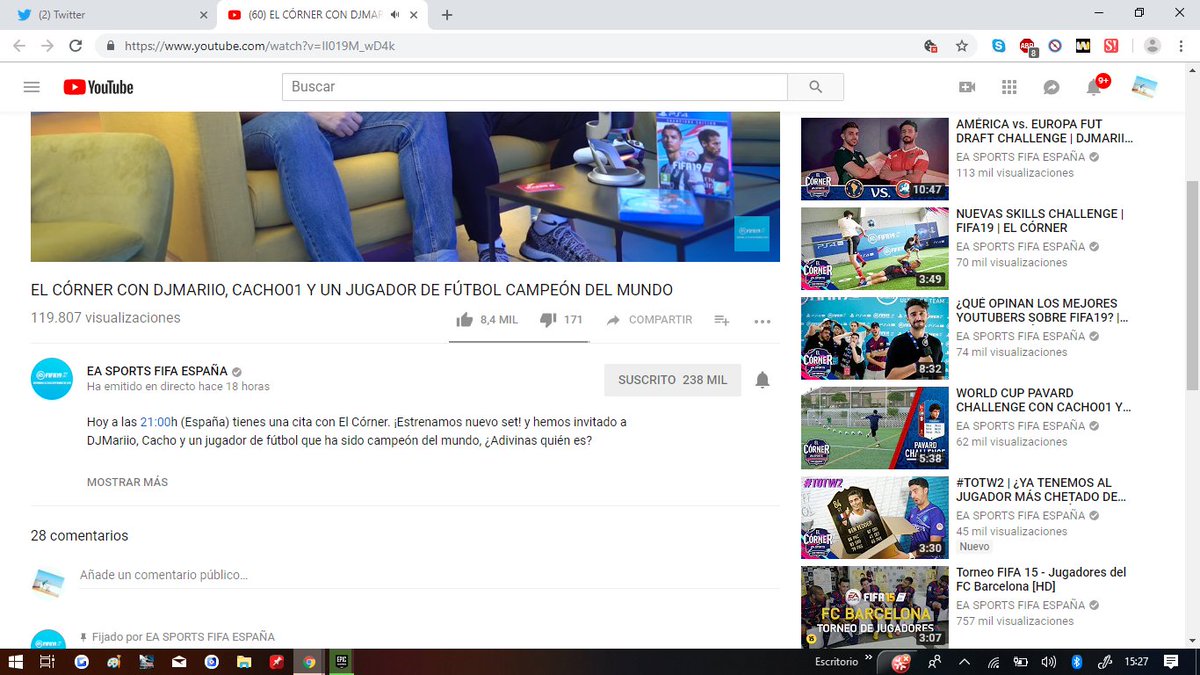Bookmark this page with the star icon

tap(961, 46)
